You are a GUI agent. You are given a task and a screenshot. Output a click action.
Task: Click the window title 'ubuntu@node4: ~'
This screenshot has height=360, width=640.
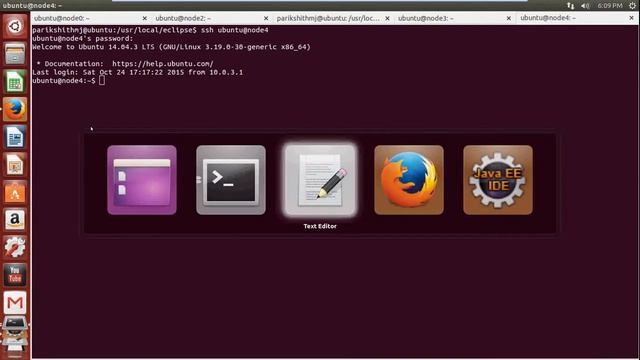pyautogui.click(x=32, y=6)
